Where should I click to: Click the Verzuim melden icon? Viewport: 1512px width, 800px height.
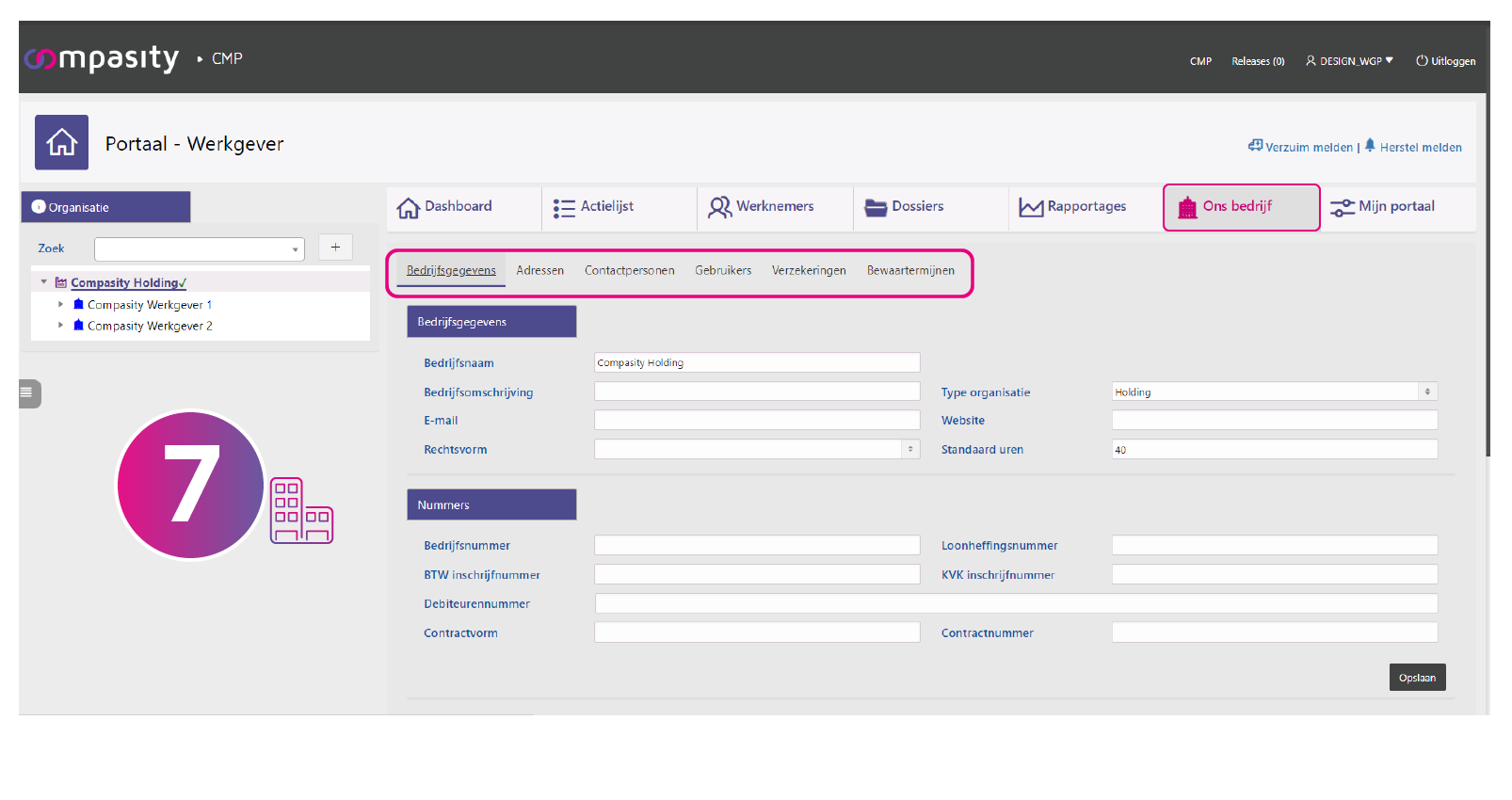coord(1255,146)
